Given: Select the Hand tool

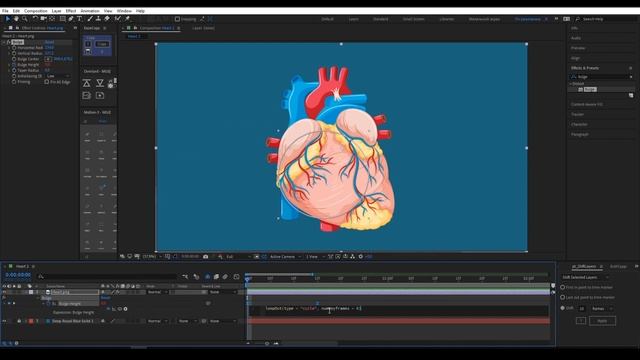Looking at the screenshot, I should coord(16,19).
